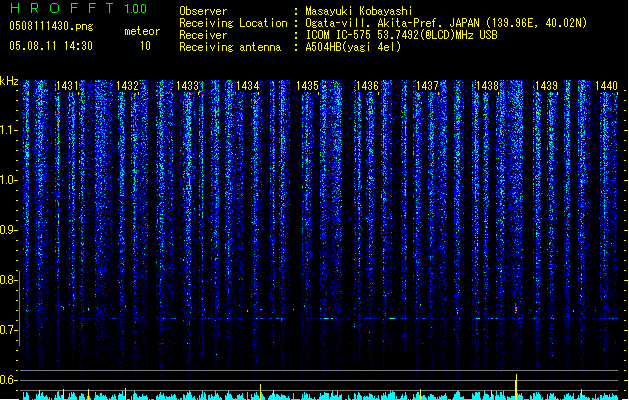Click the timestamp 05.08.11 14:30

[51, 46]
